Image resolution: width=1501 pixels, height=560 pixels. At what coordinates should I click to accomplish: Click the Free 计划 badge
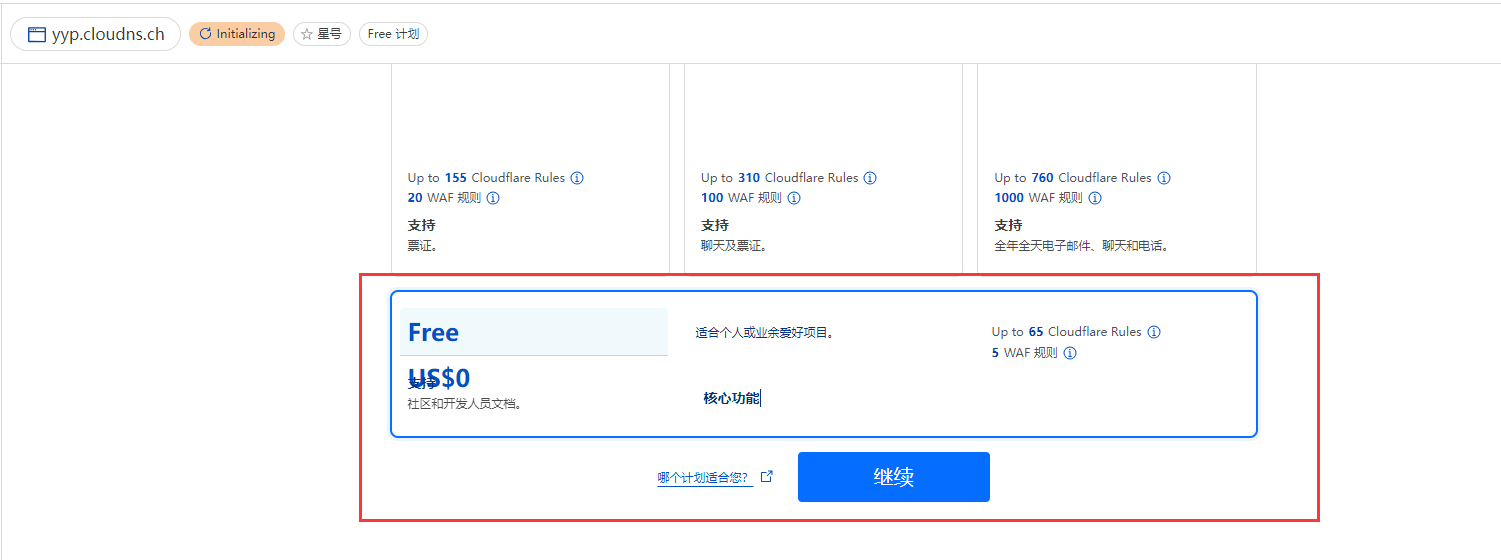point(393,34)
